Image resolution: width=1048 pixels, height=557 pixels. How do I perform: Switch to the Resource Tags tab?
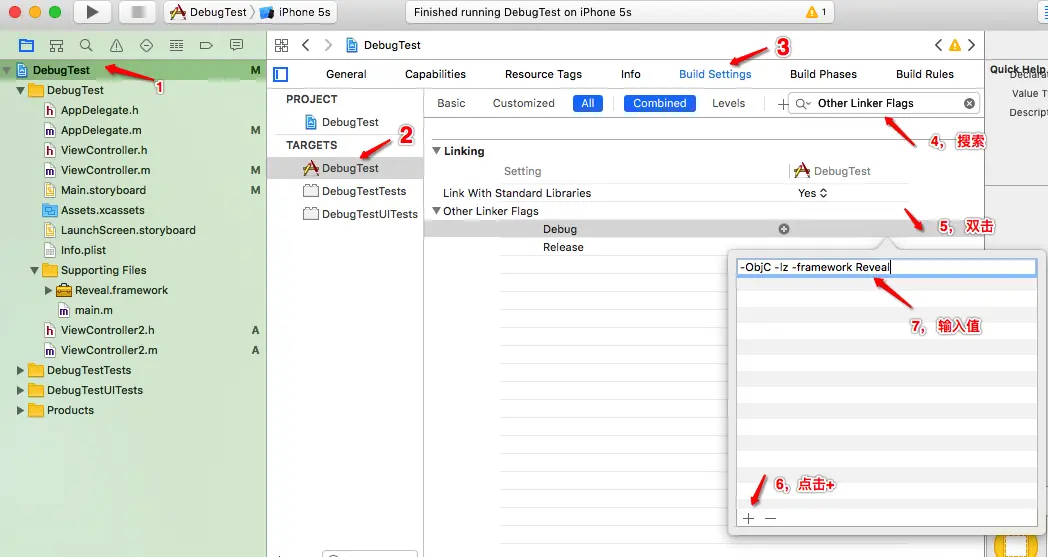543,74
